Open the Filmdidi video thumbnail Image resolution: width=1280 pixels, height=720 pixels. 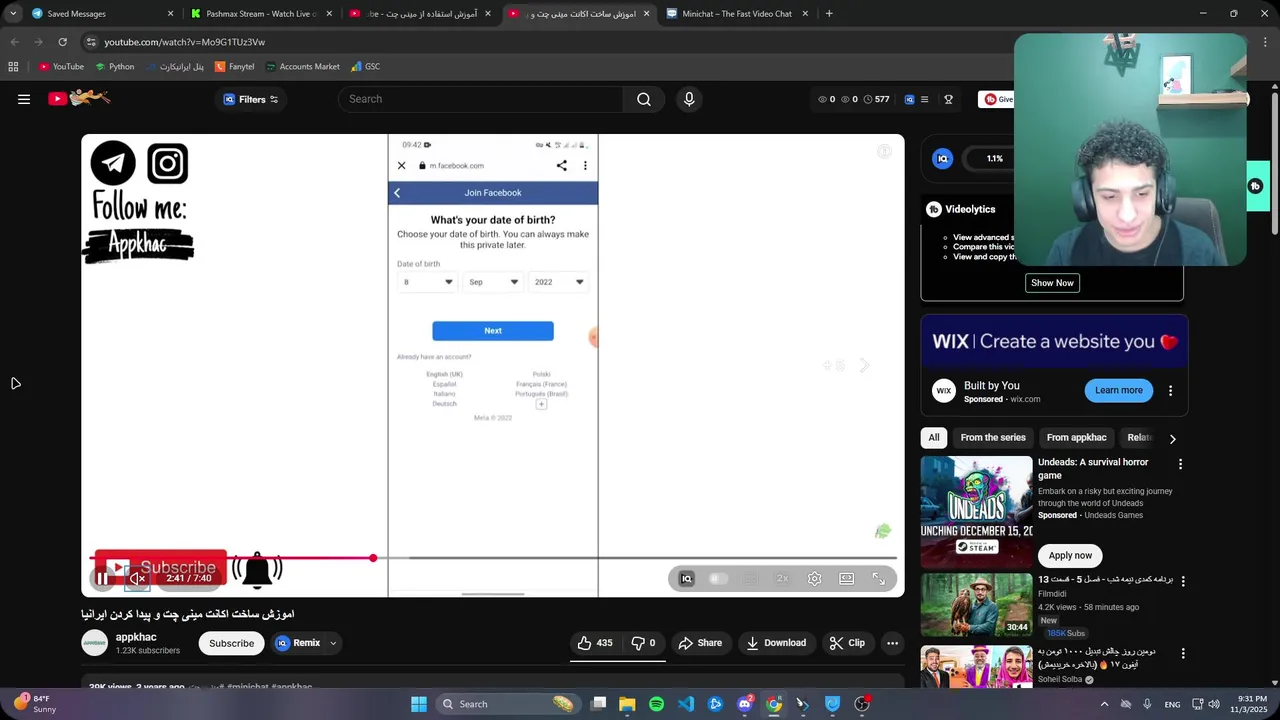[976, 604]
